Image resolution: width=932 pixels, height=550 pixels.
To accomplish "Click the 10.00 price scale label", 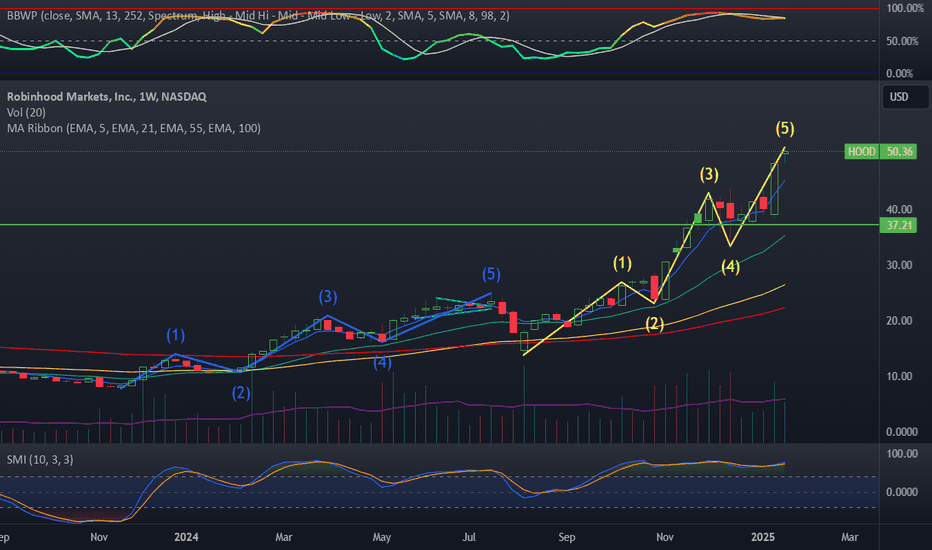I will pos(899,376).
